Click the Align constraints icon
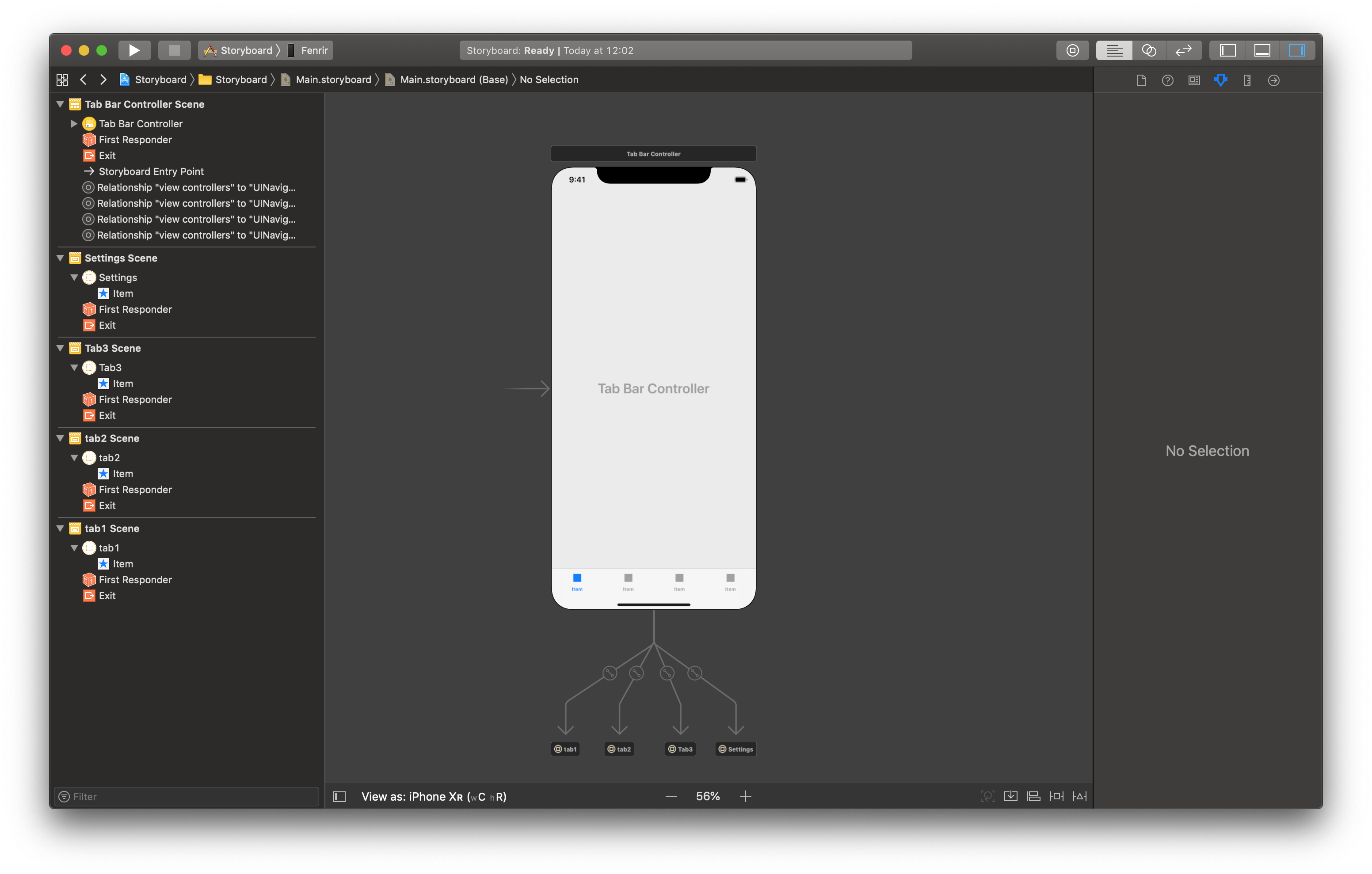The width and height of the screenshot is (1372, 874). [1033, 796]
